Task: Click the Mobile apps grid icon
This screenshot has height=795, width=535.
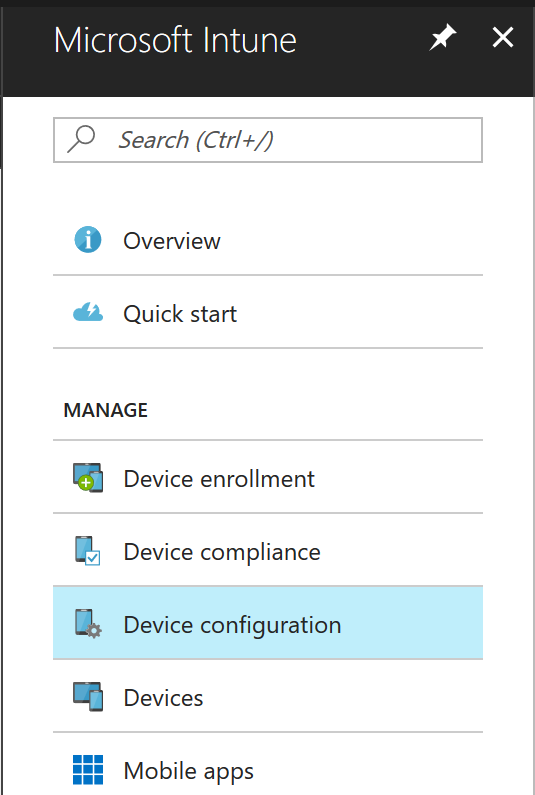Action: (88, 770)
